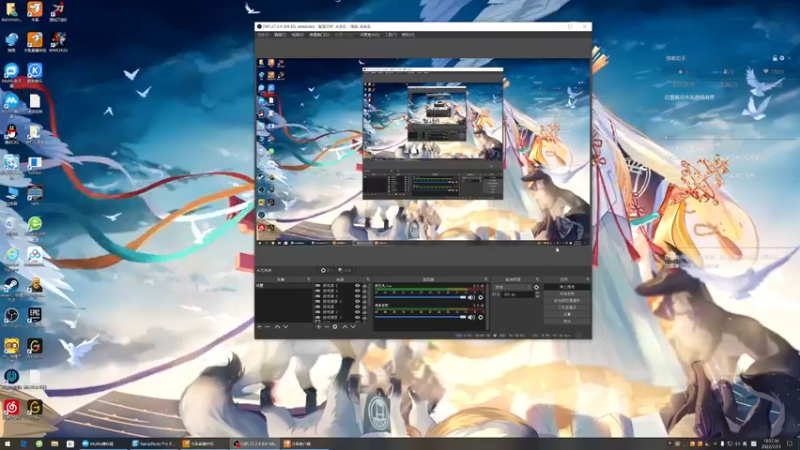Open the File menu in OBS
This screenshot has height=450, width=800.
pos(263,35)
